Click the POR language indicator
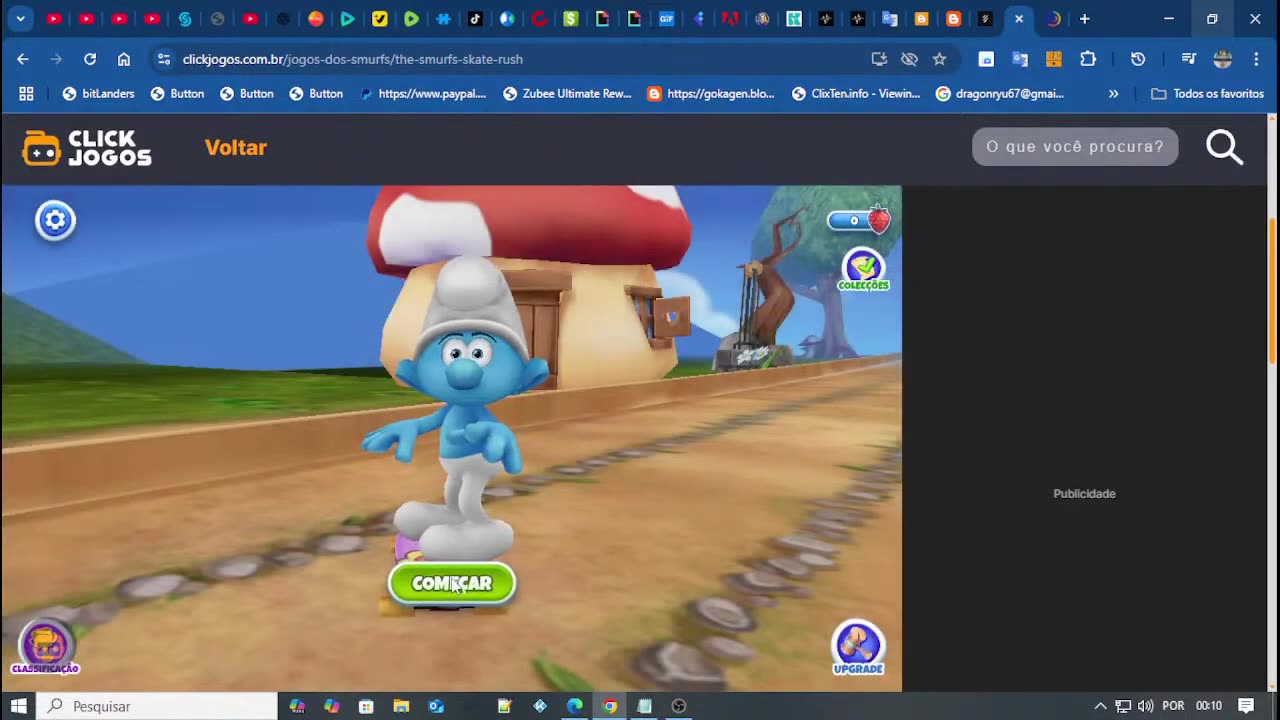Image resolution: width=1280 pixels, height=720 pixels. tap(1173, 706)
